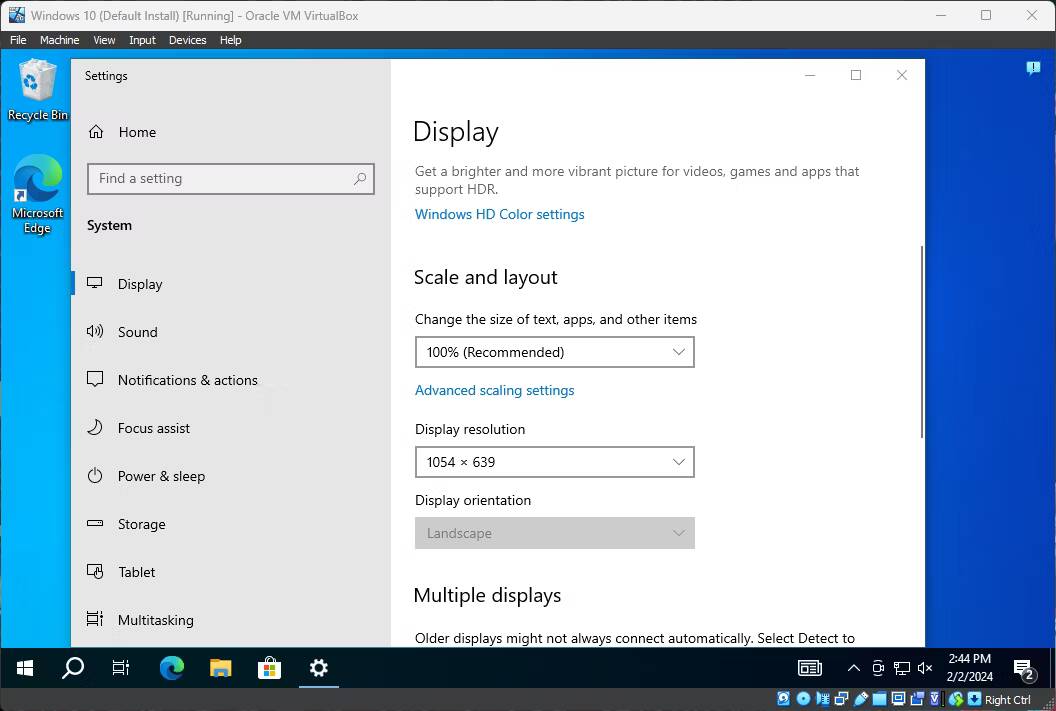The height and width of the screenshot is (711, 1056).
Task: Open Windows HD Color settings
Action: pos(499,214)
